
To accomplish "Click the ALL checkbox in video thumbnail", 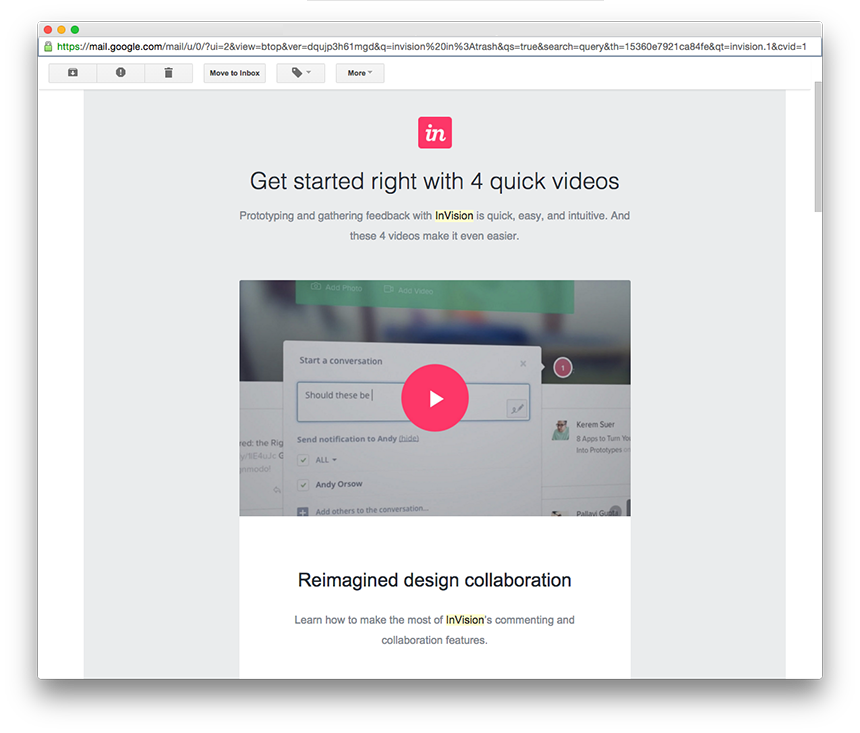I will click(x=303, y=460).
